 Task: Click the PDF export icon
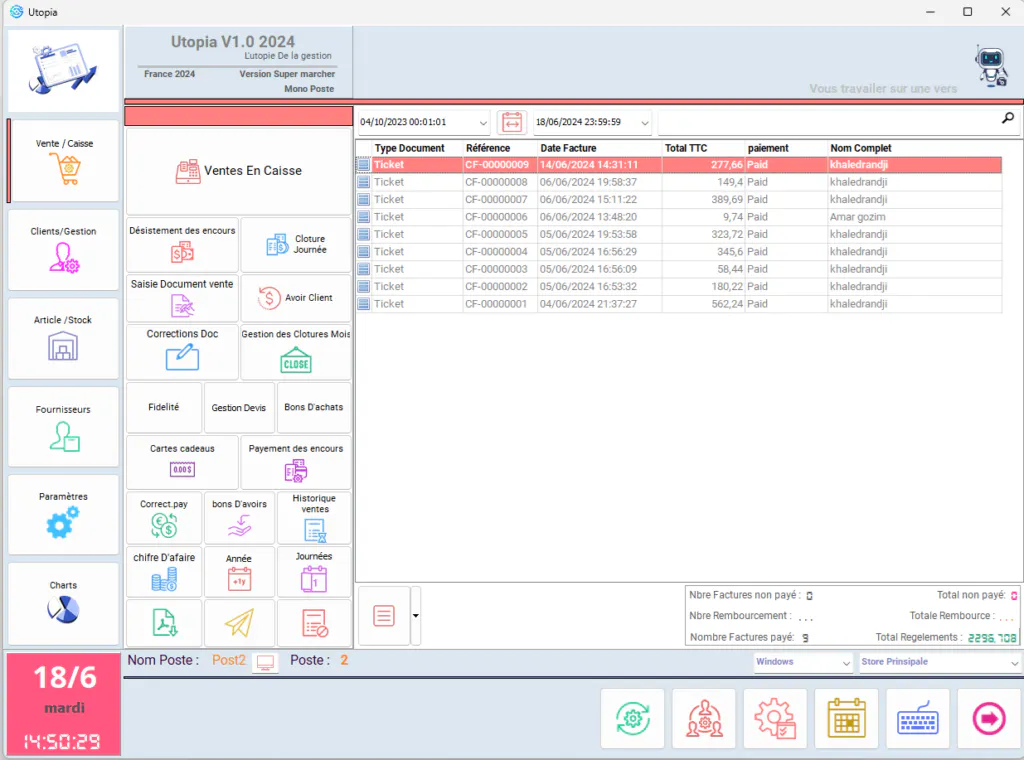165,622
